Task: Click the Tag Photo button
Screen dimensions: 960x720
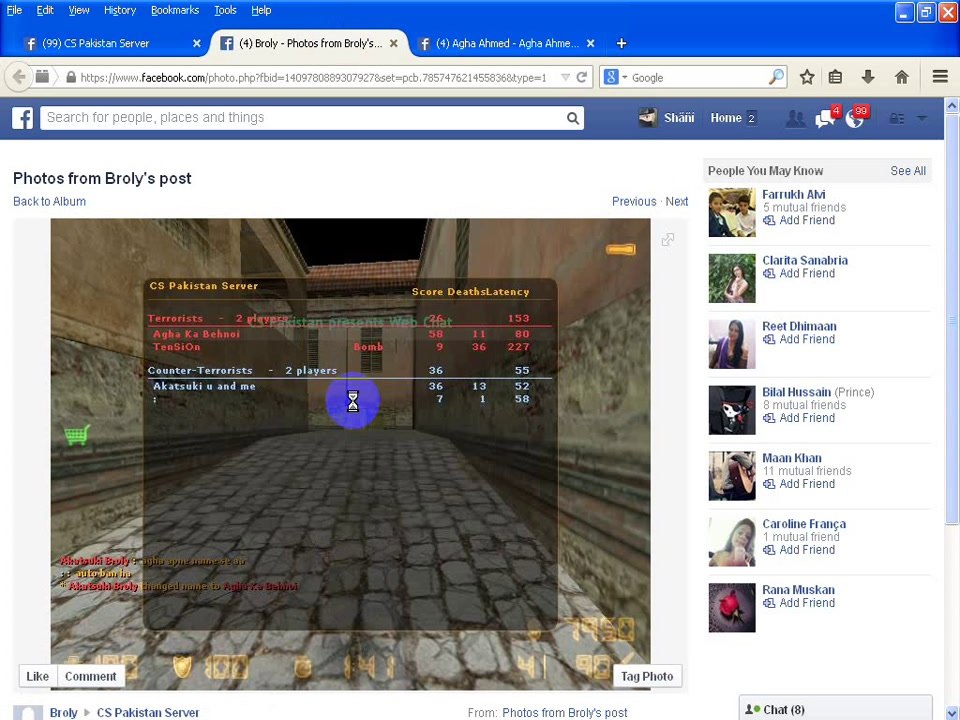Action: (x=647, y=676)
